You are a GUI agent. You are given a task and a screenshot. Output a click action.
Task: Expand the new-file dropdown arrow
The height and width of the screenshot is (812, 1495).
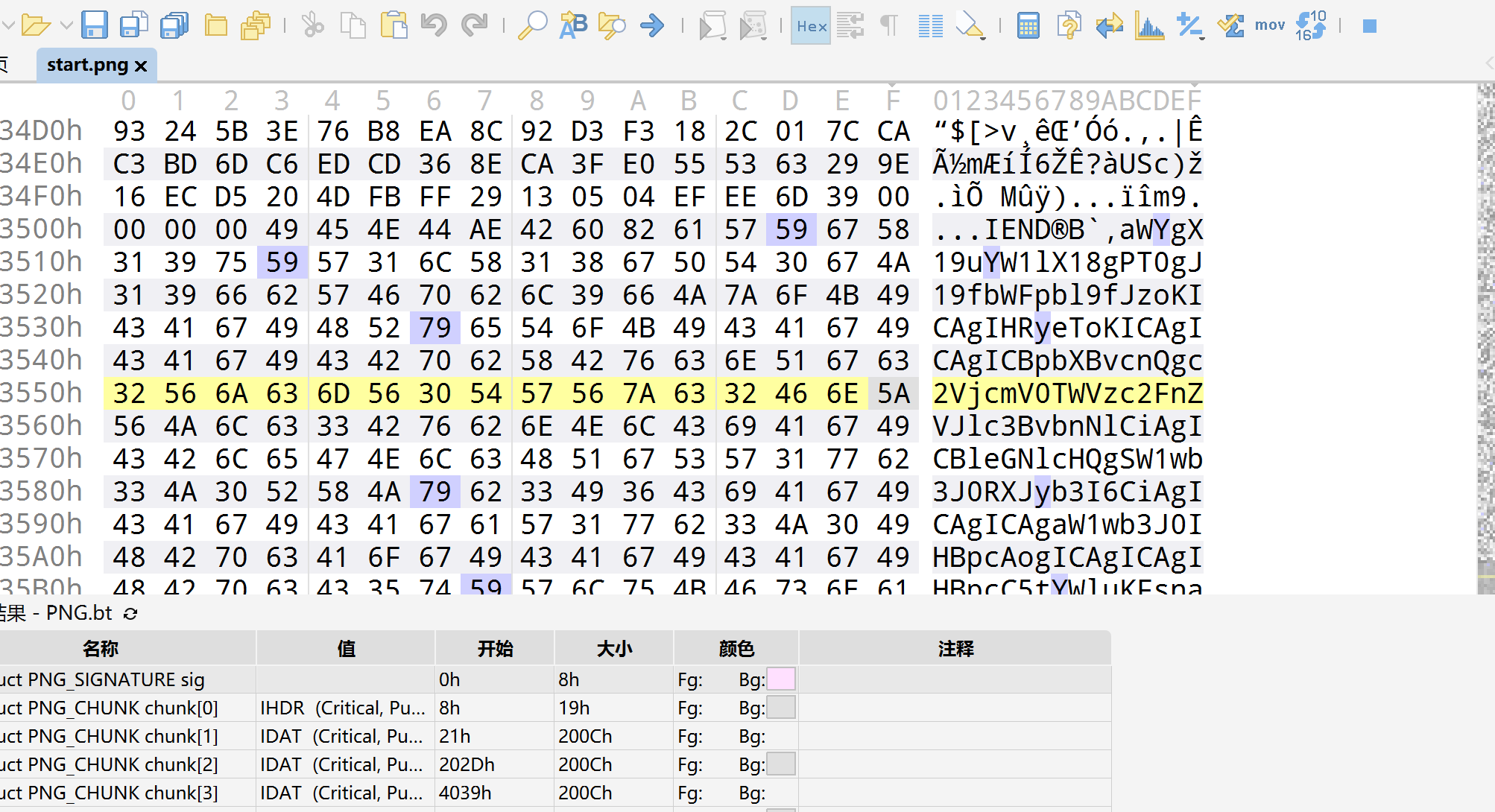(7, 26)
